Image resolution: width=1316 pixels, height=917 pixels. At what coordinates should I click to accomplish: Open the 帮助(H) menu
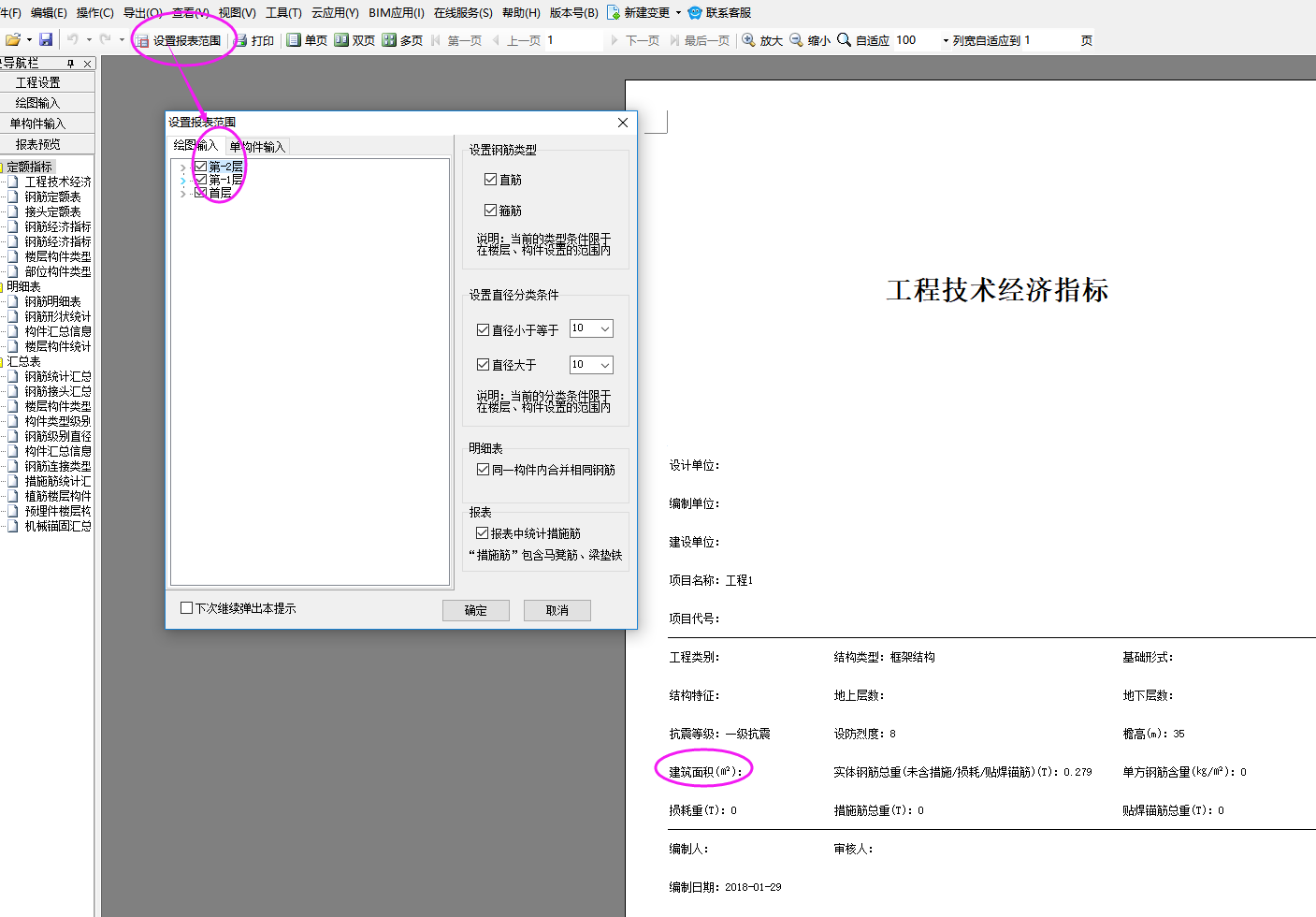tap(521, 12)
